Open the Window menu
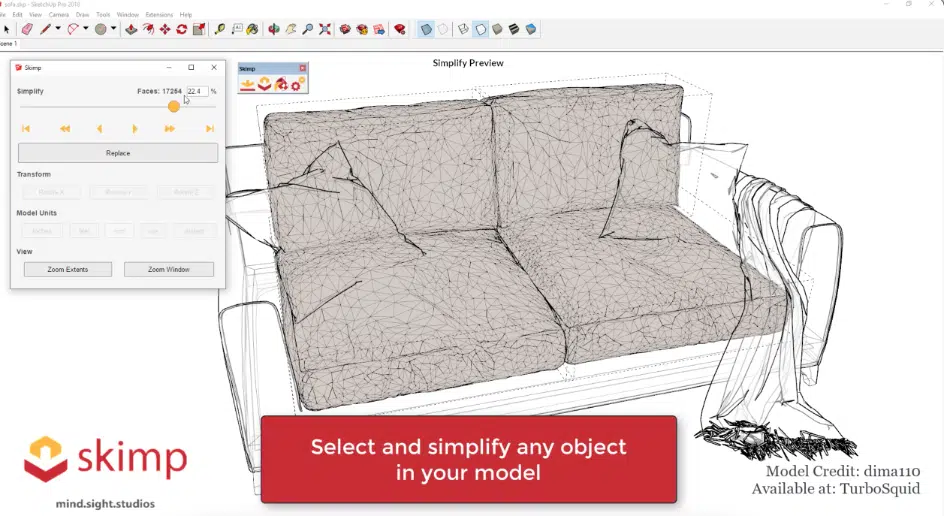 [127, 14]
